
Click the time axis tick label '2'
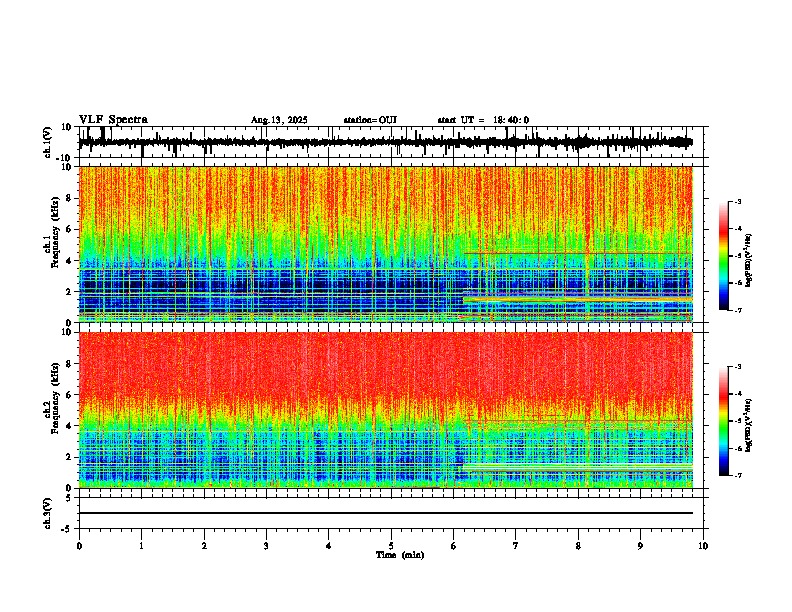click(x=204, y=546)
